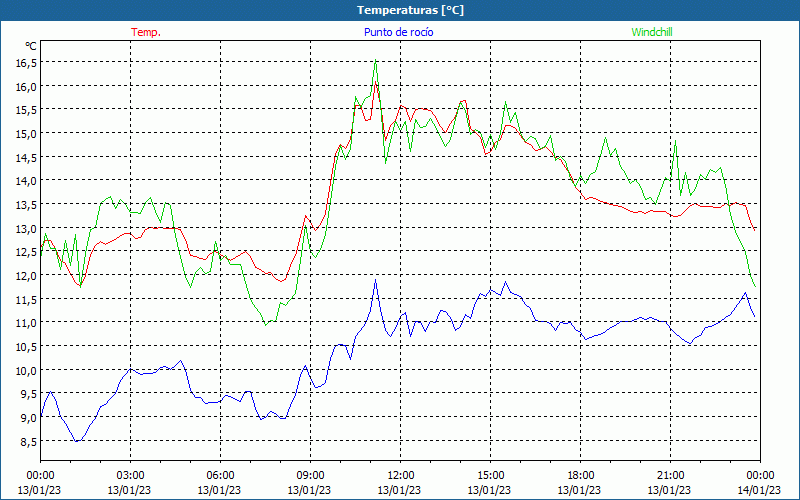This screenshot has height=500, width=800.
Task: Click the 12:00 time label
Action: pyautogui.click(x=401, y=476)
